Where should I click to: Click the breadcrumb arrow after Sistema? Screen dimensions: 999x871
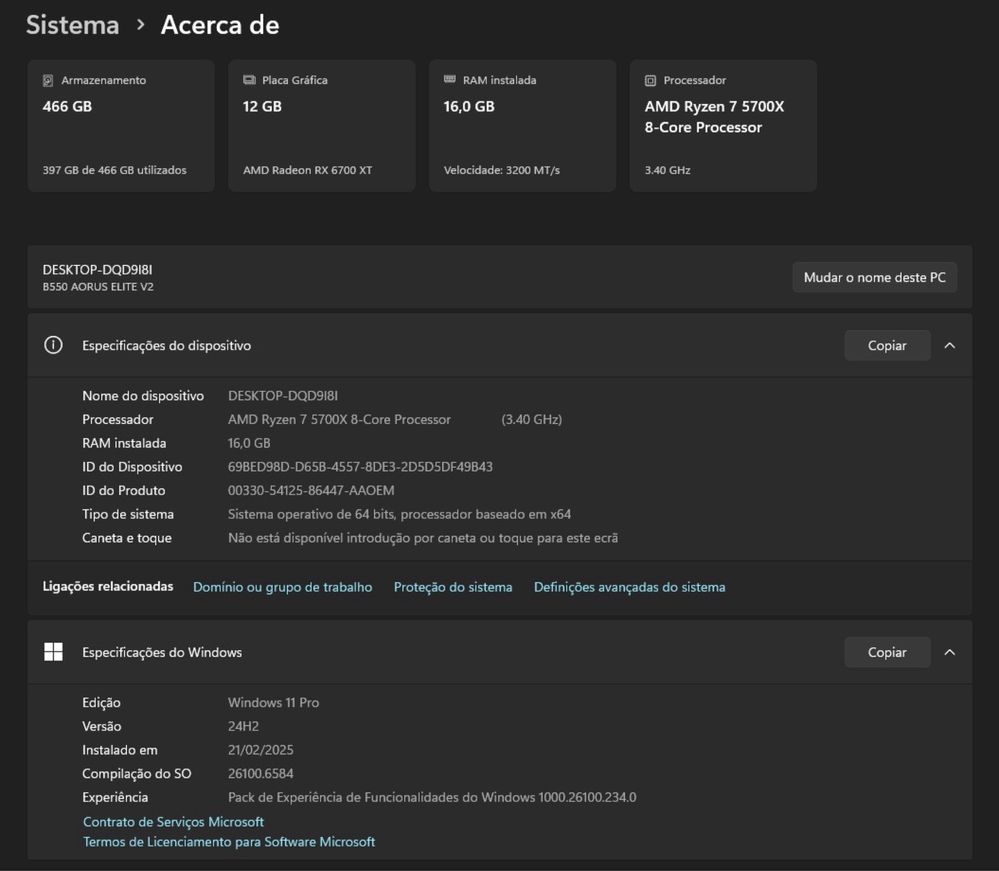(x=141, y=25)
